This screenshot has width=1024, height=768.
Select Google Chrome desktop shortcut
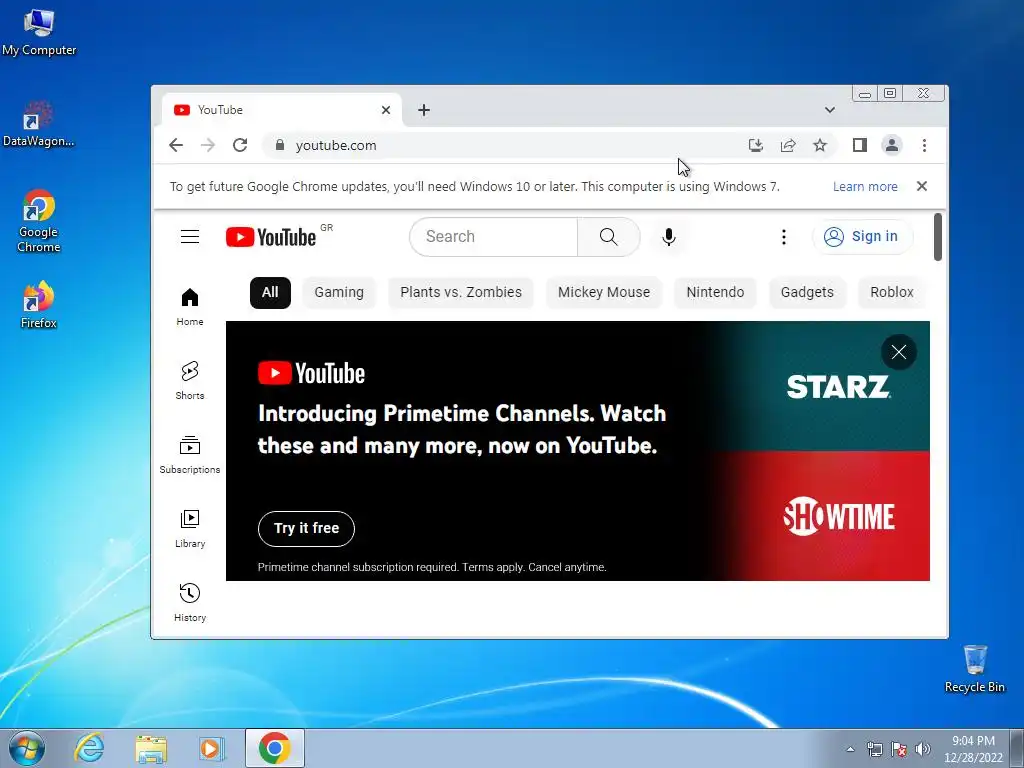[39, 221]
